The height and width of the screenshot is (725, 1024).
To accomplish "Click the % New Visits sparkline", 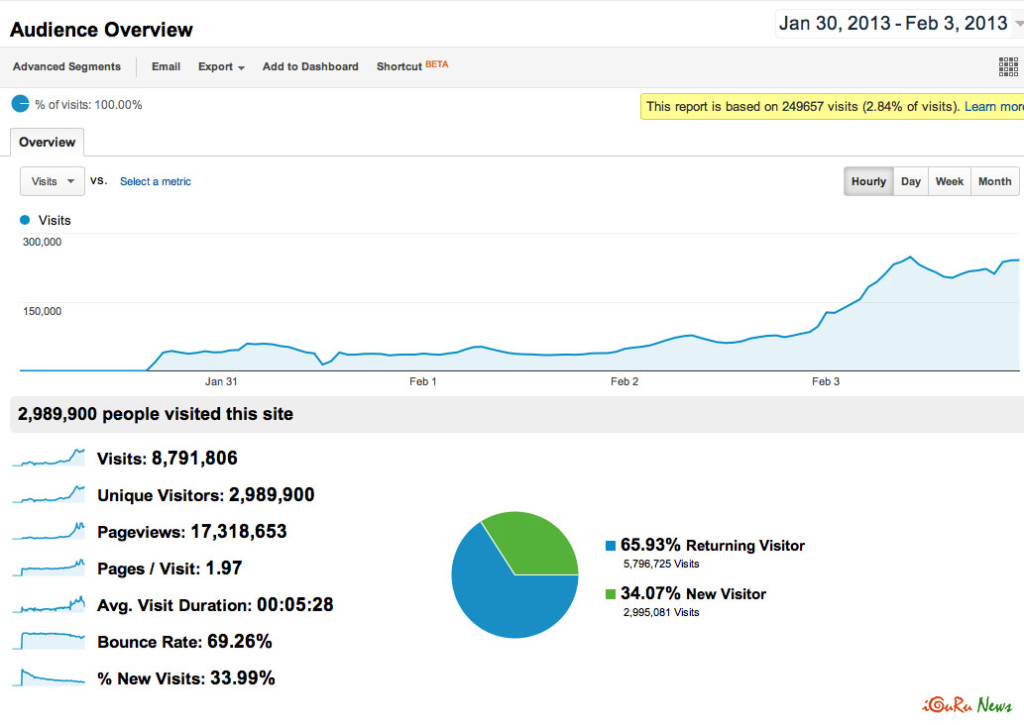I will pyautogui.click(x=49, y=677).
